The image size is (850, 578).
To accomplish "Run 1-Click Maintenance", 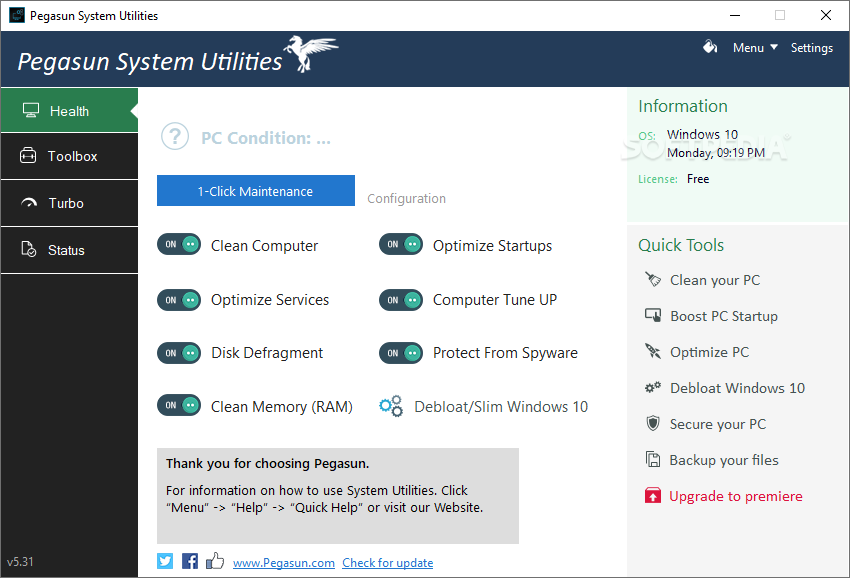I will [x=255, y=190].
